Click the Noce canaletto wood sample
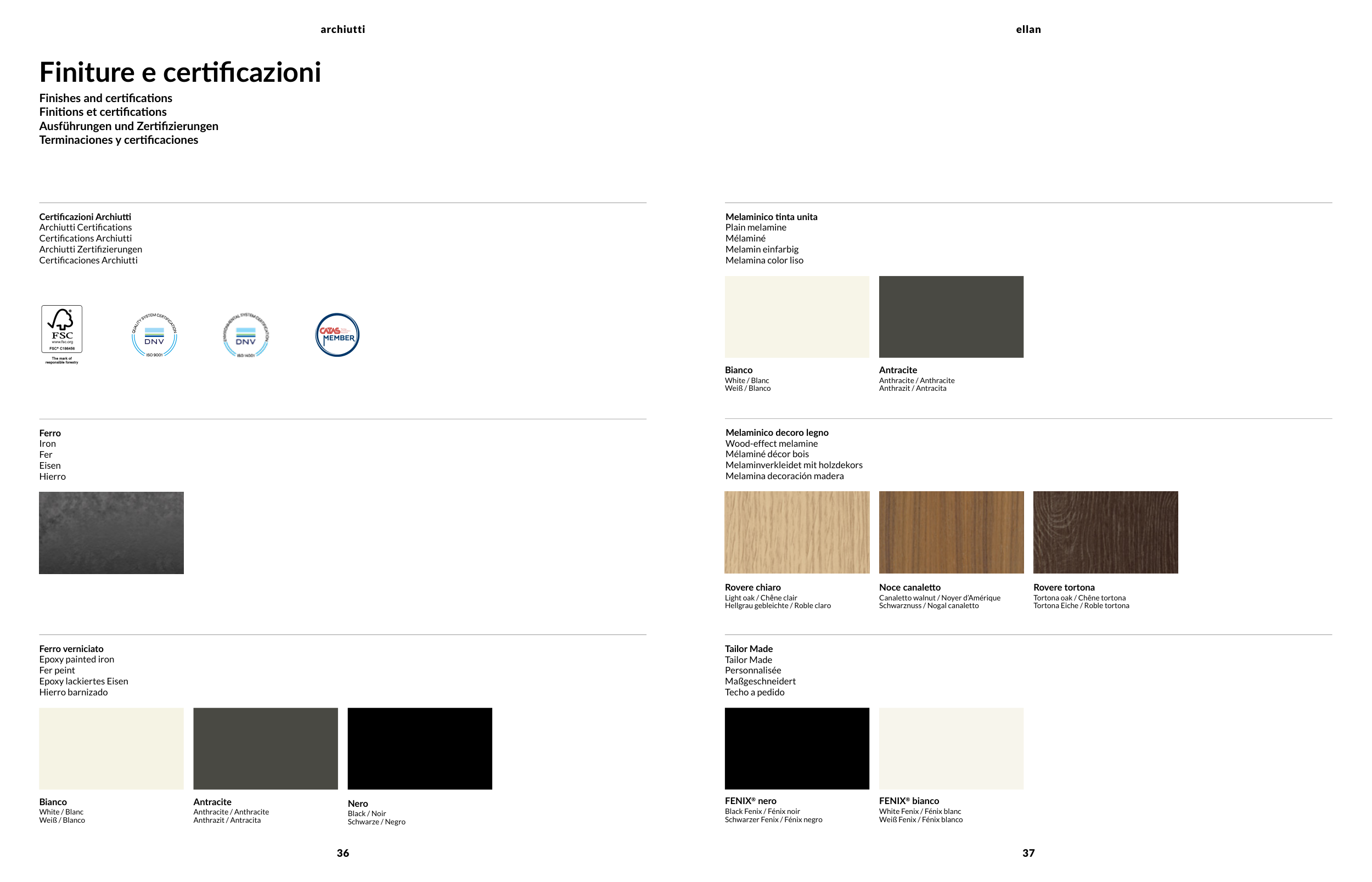 coord(951,532)
